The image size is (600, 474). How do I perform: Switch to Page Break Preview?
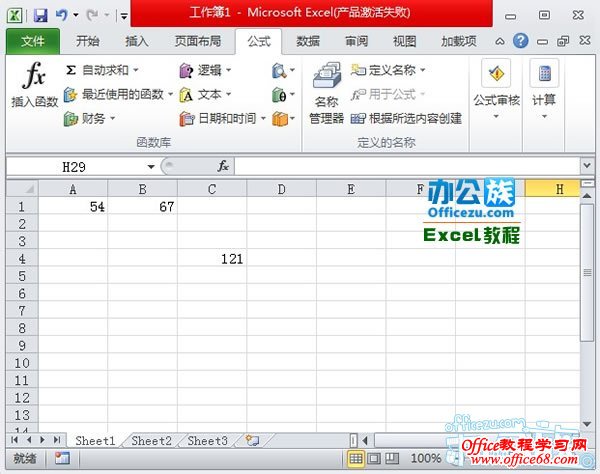tap(392, 458)
